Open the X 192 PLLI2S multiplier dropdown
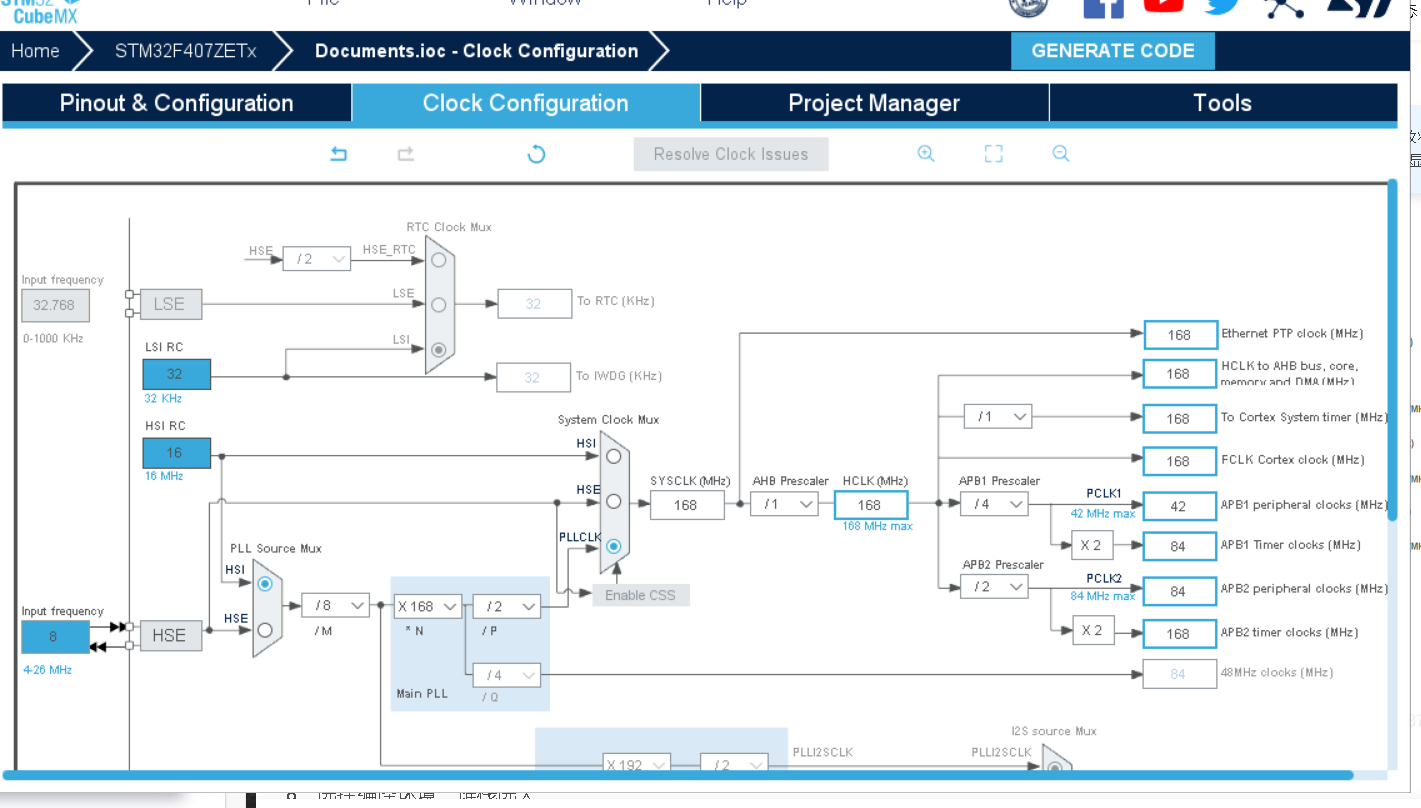1421x808 pixels. [x=636, y=764]
